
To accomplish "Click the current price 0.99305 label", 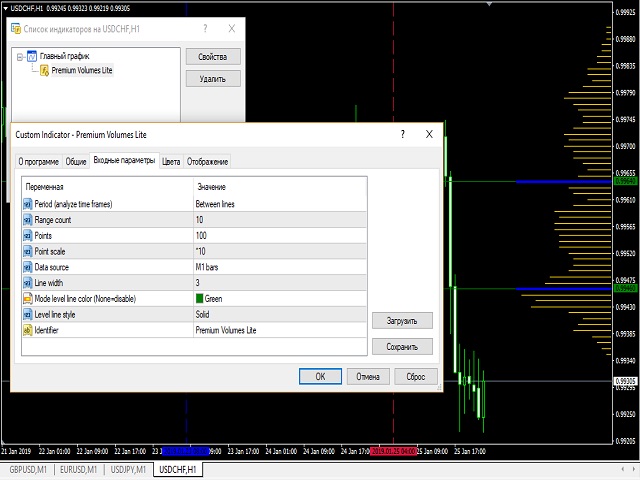I will pyautogui.click(x=626, y=381).
